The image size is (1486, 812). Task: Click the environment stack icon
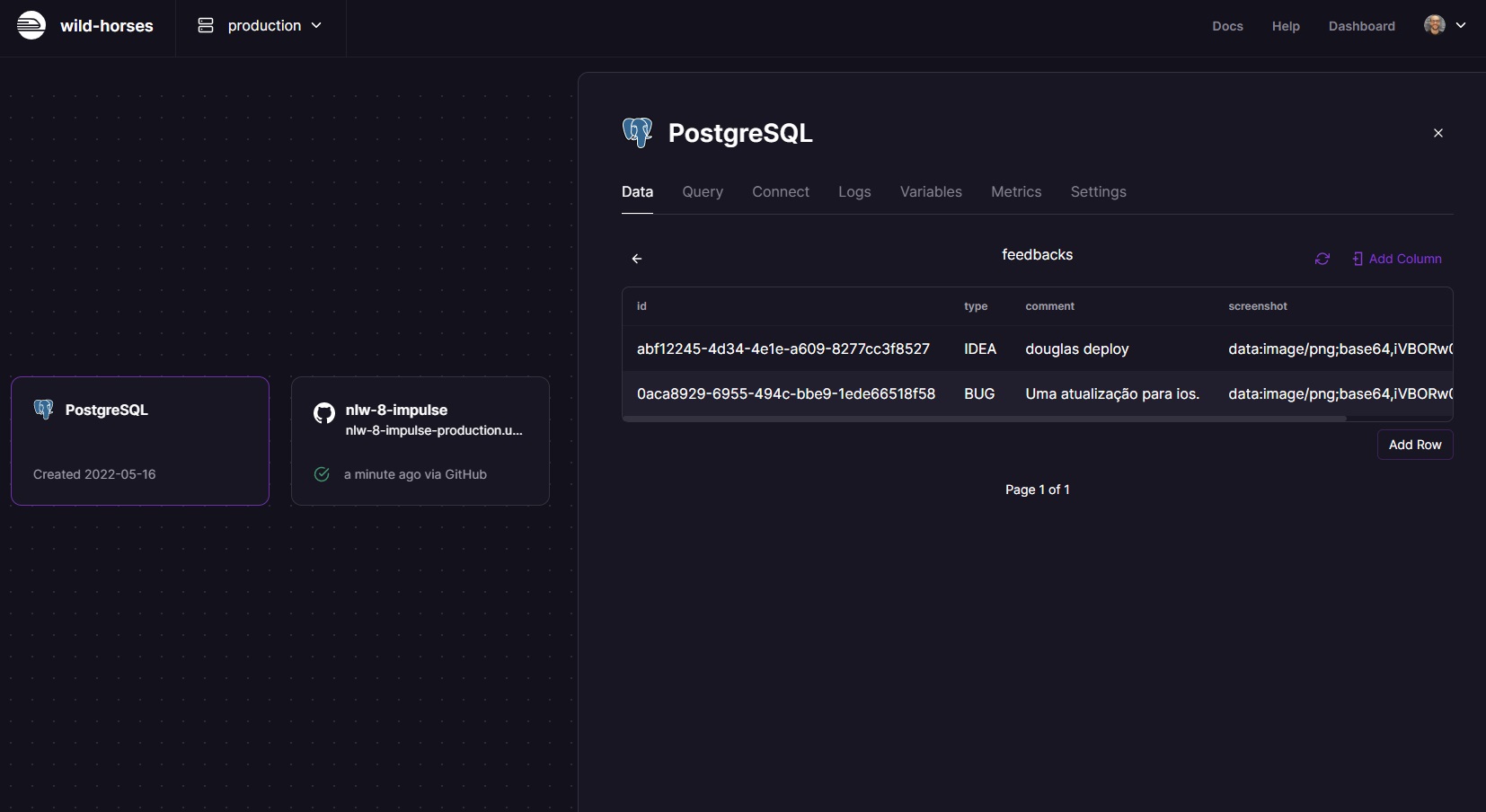pos(206,26)
